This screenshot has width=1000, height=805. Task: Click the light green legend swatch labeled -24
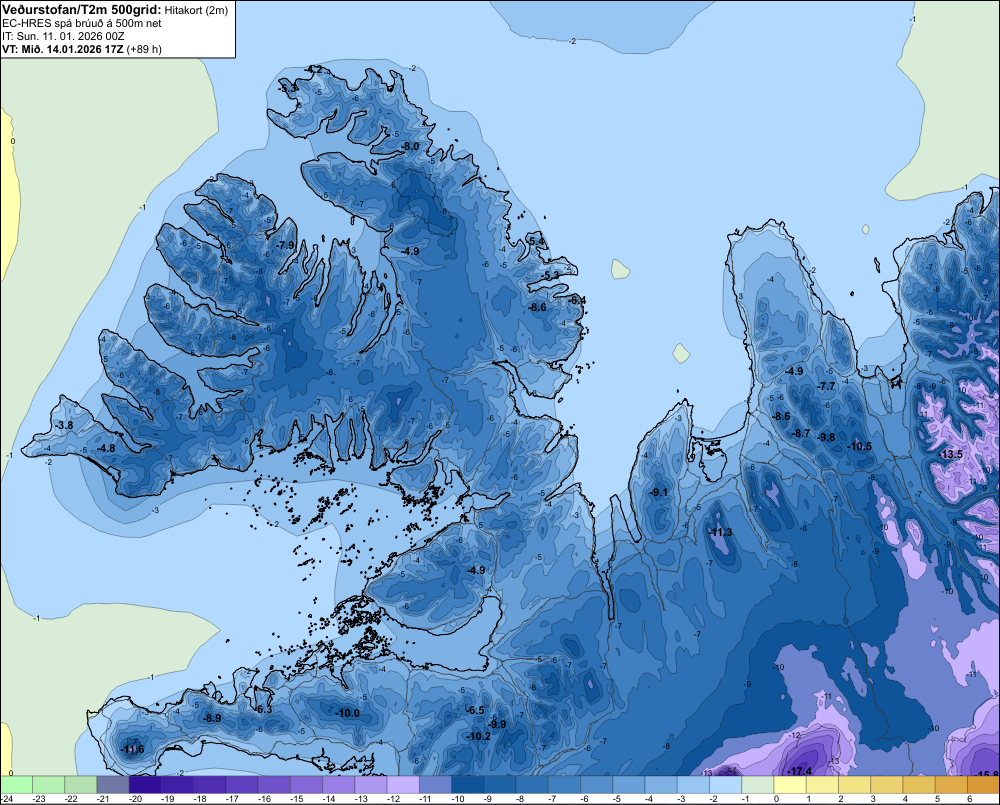point(16,784)
